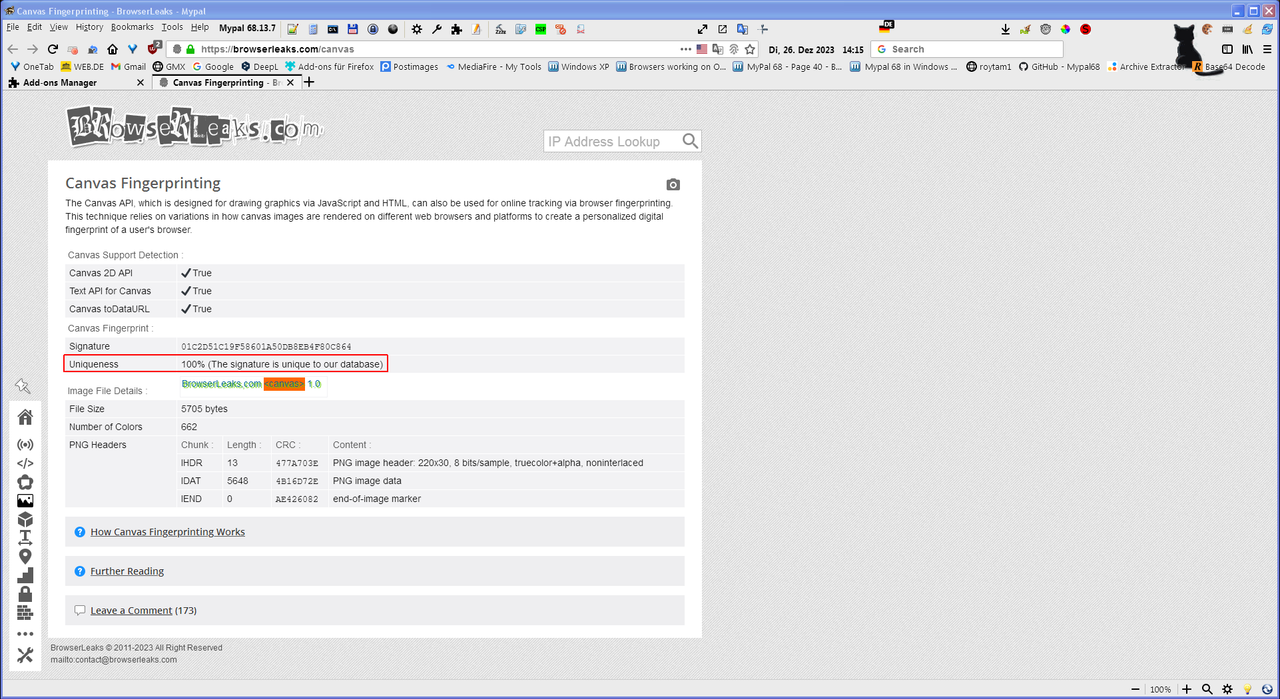
Task: Open a new tab with plus button
Action: tap(309, 82)
